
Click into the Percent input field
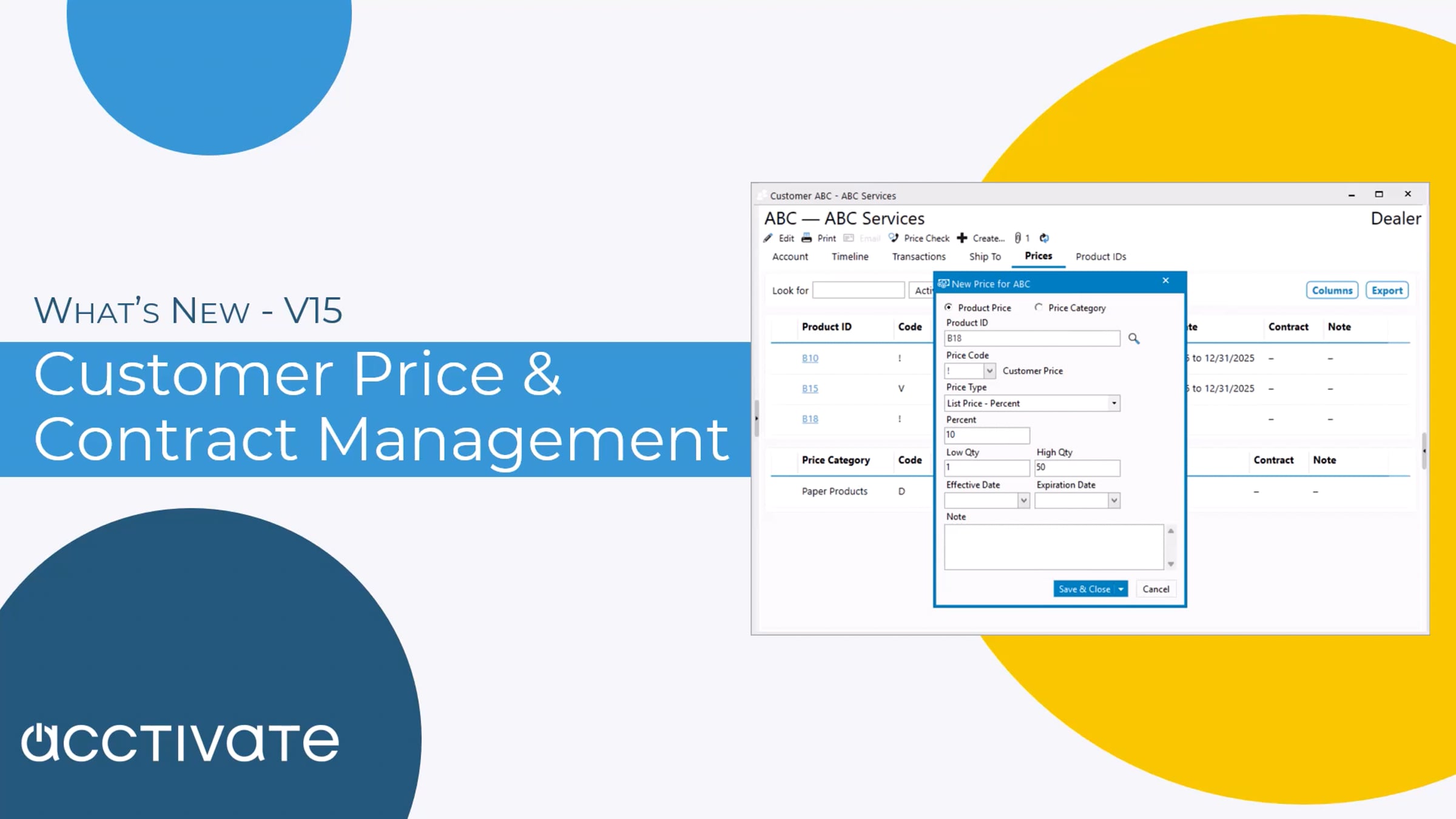(x=986, y=435)
